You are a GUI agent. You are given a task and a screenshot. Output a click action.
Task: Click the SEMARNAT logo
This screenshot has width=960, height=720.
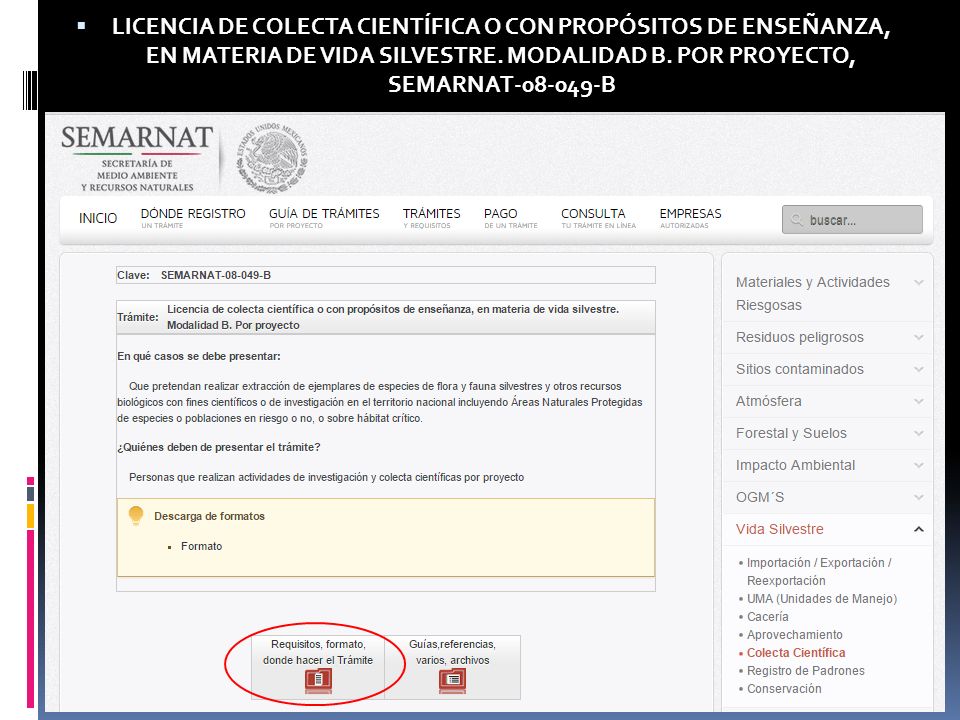tap(137, 159)
